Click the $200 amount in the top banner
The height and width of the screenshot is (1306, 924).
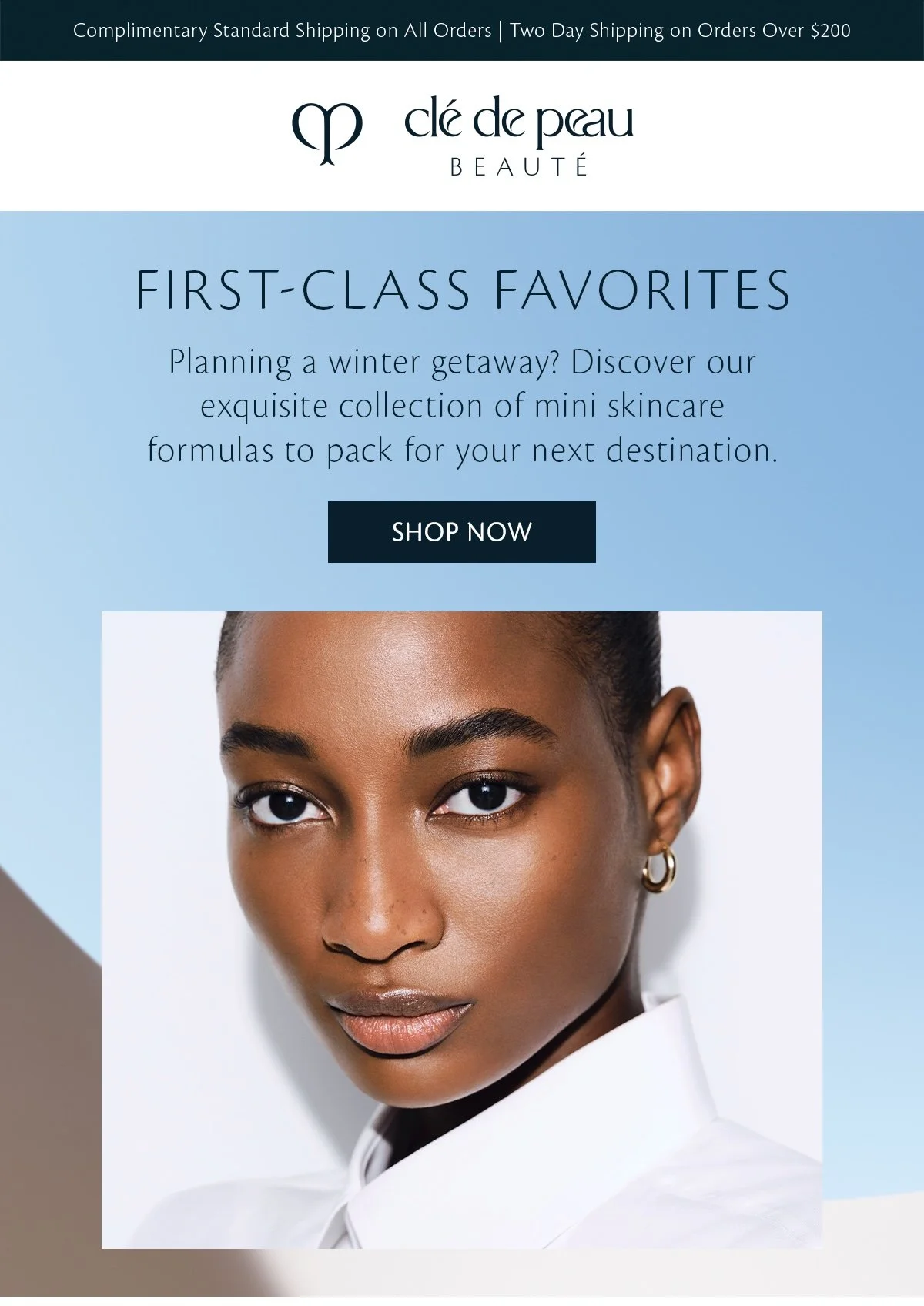(831, 31)
